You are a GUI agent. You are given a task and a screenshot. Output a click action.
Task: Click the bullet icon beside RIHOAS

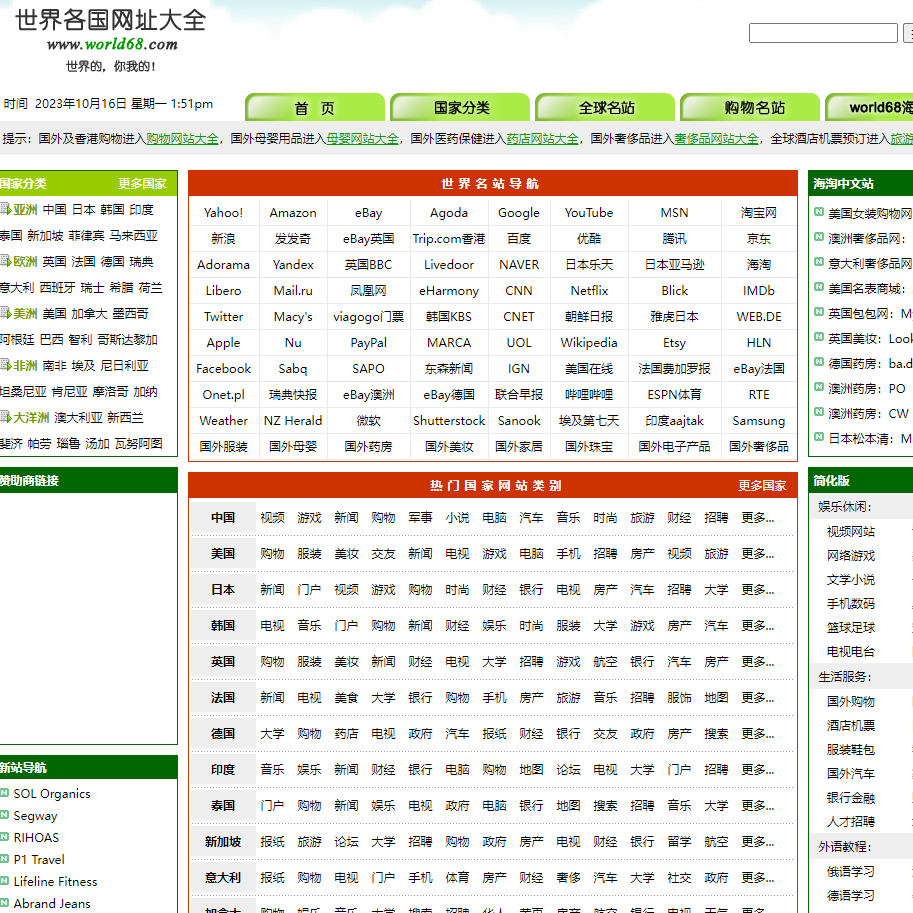[x=4, y=837]
